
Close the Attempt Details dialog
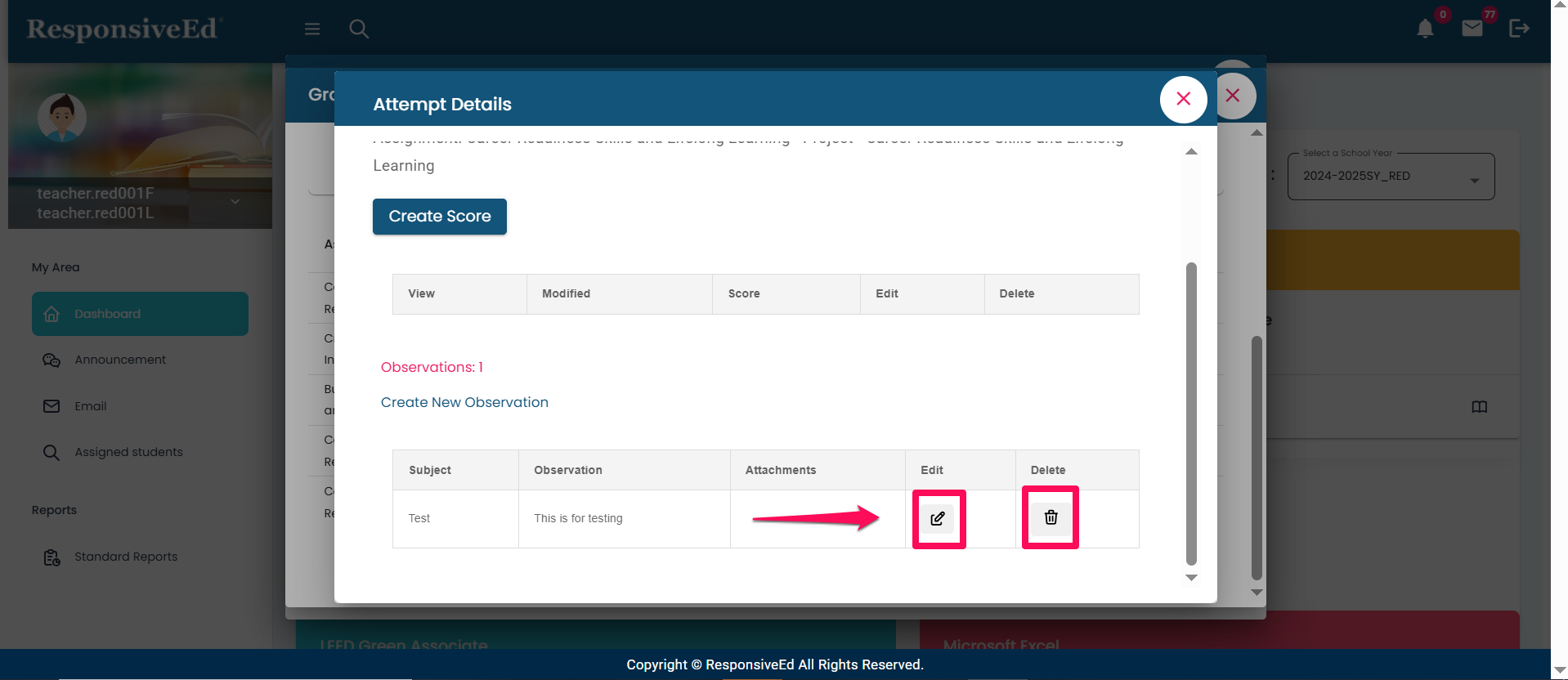(1183, 99)
